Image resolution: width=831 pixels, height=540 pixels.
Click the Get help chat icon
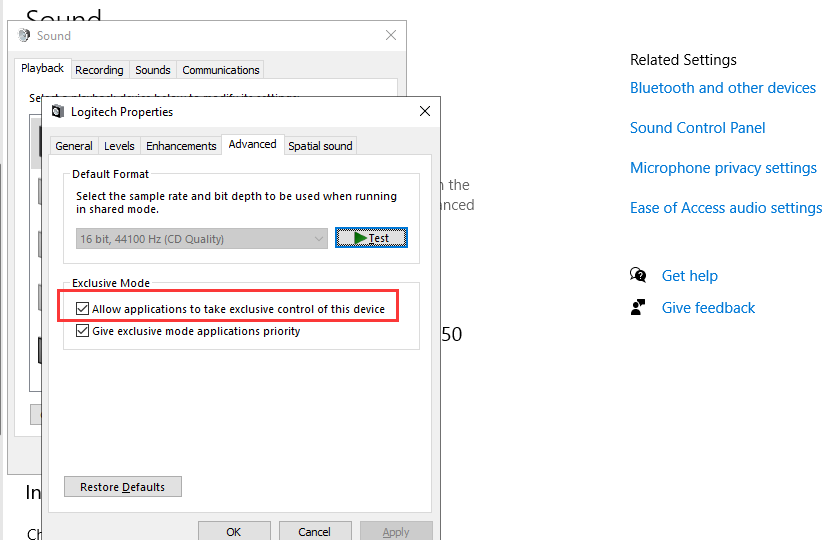(638, 275)
